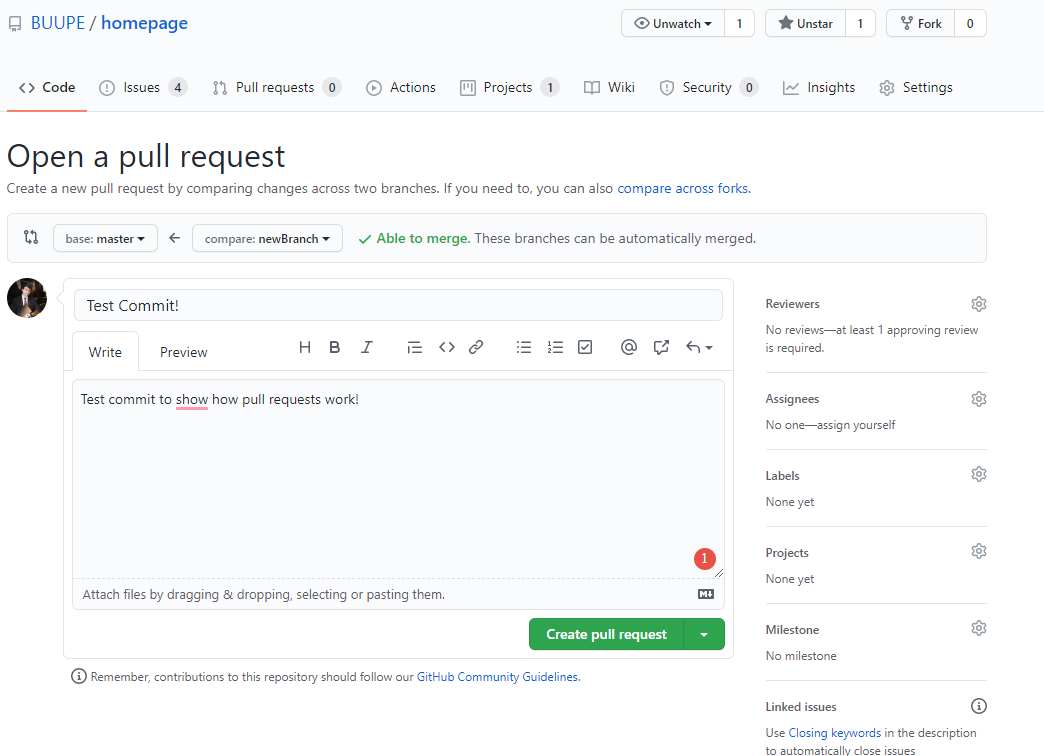Screen dimensions: 1044x756
Task: Click the stargazers count next to Unstar
Action: click(860, 23)
